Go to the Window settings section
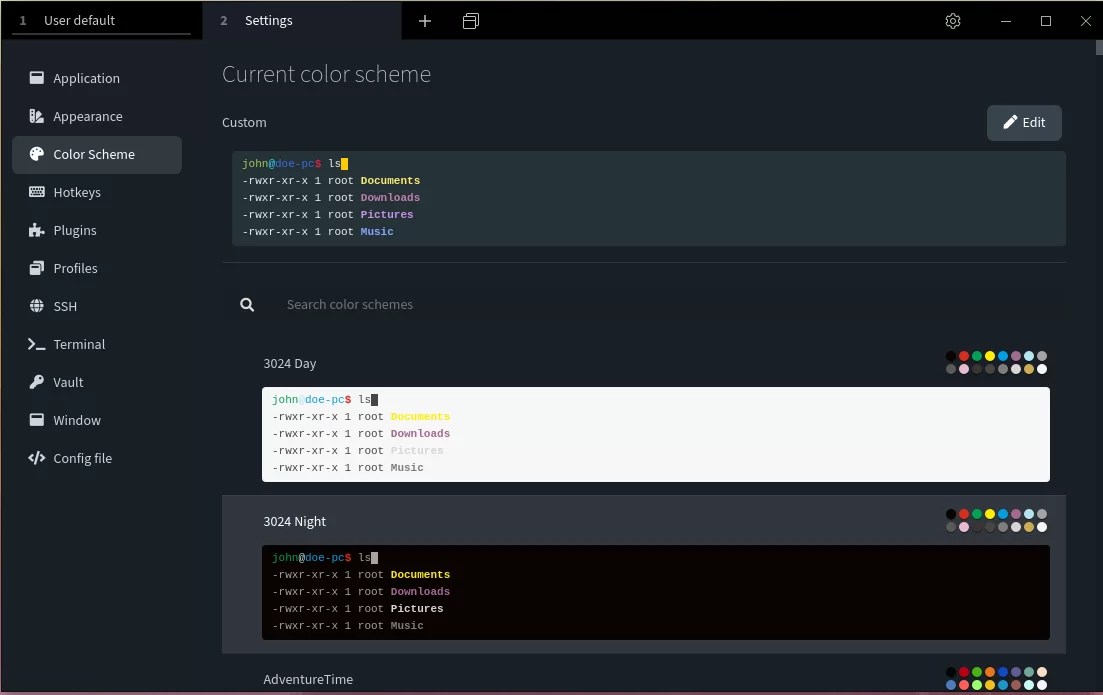The height and width of the screenshot is (695, 1103). coord(97,420)
